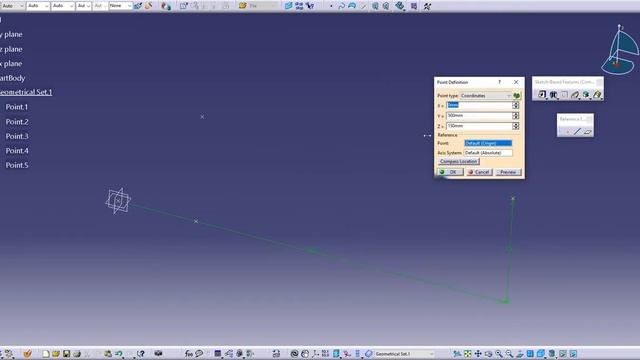This screenshot has height=360, width=640.
Task: Select the zx plane tree node
Action: [11, 64]
